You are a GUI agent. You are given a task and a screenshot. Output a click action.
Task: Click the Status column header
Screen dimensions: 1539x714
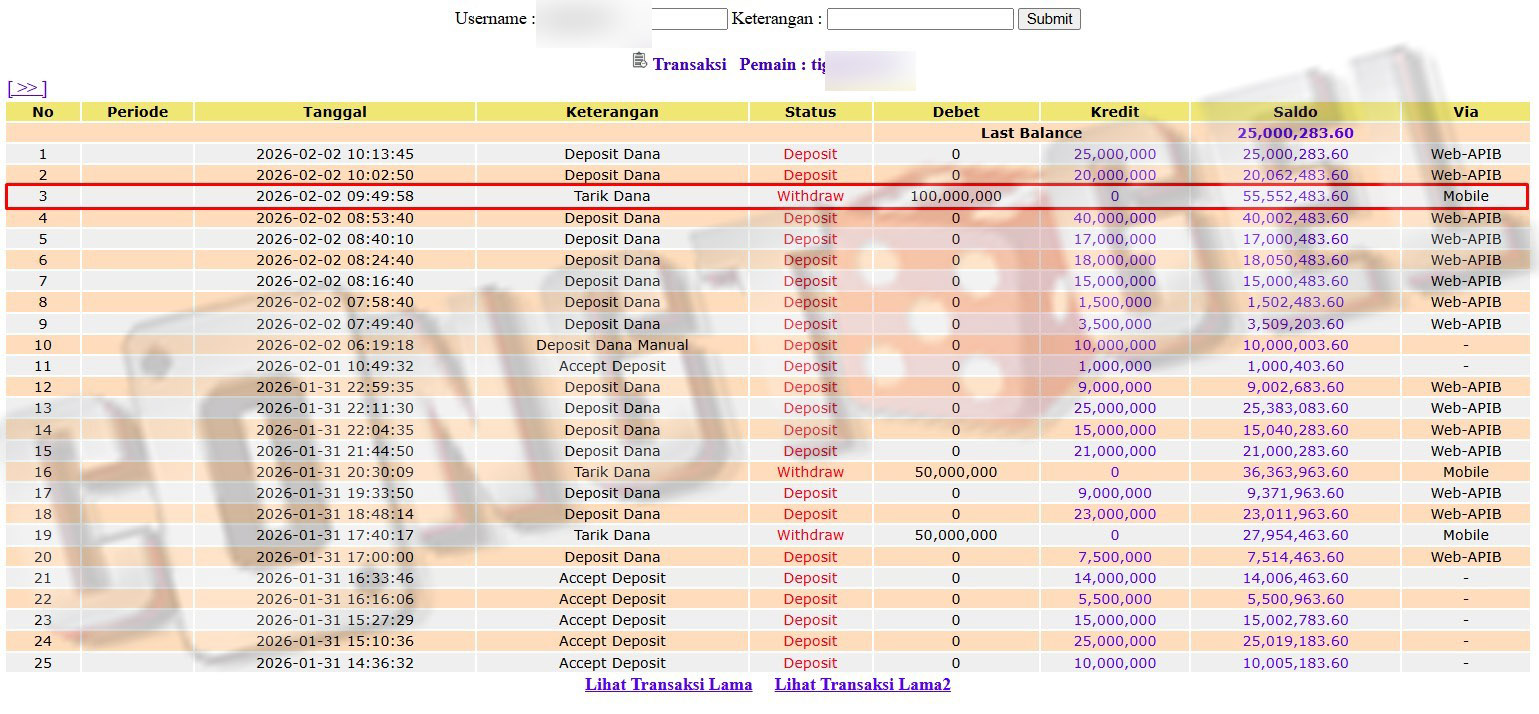[810, 112]
